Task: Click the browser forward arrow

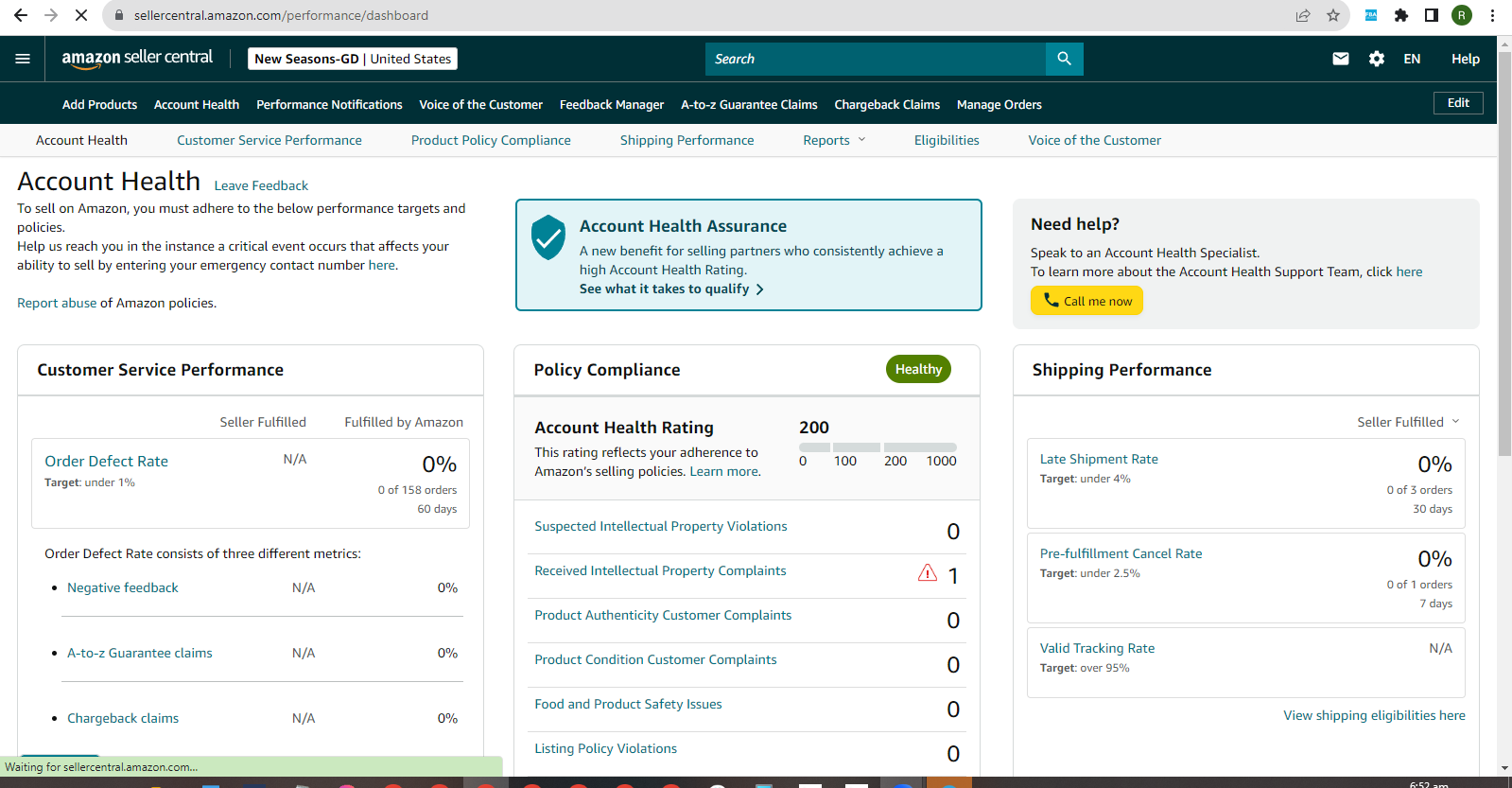Action: point(51,15)
